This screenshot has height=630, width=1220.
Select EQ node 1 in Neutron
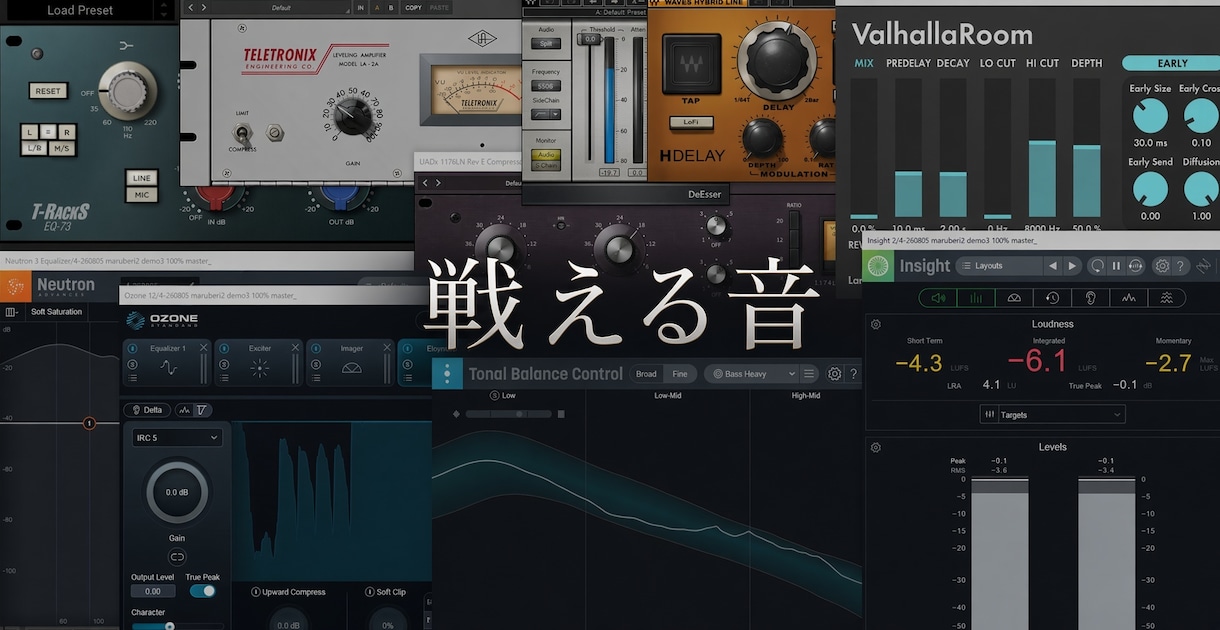click(x=89, y=423)
